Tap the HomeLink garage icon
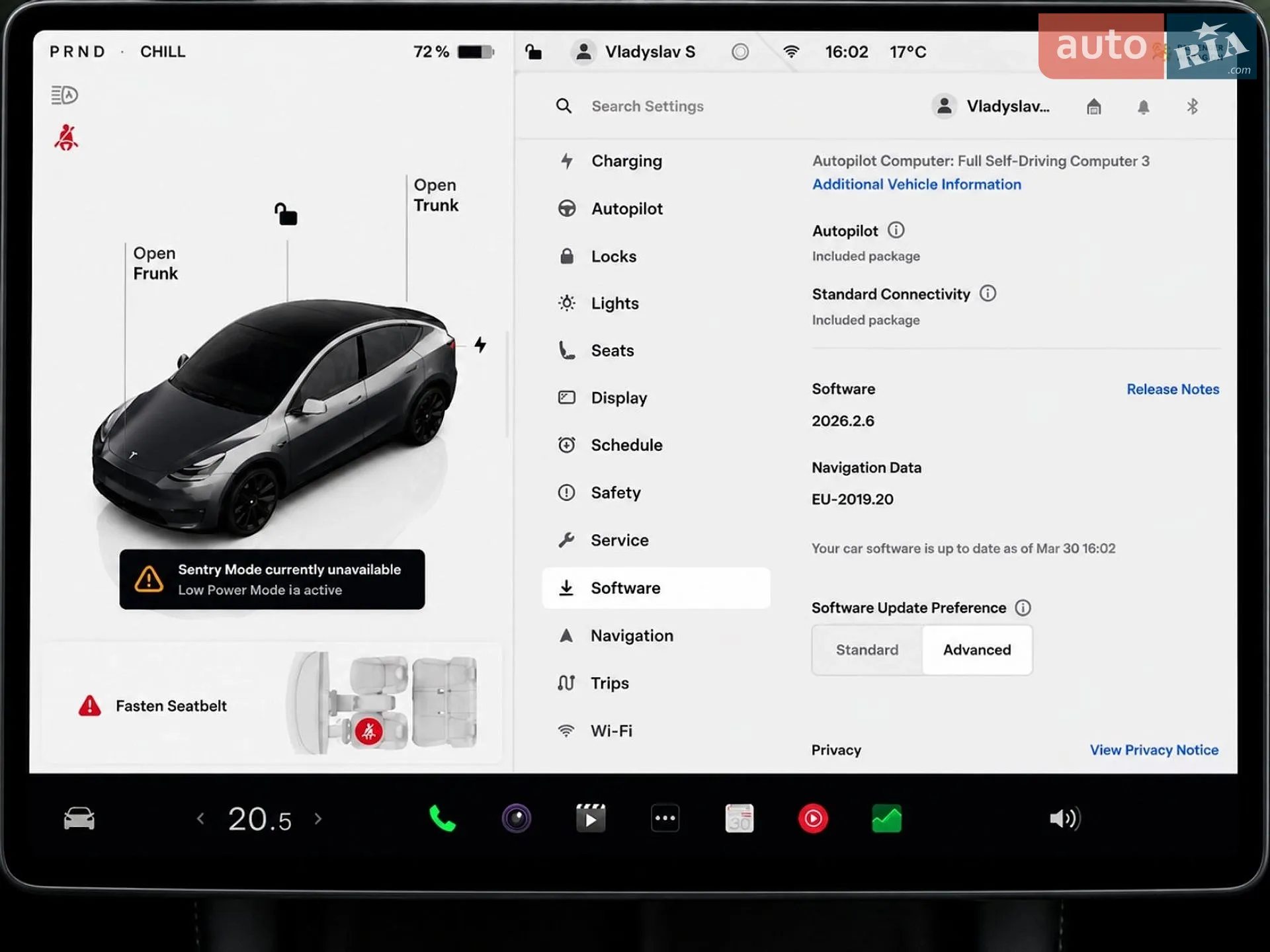This screenshot has height=952, width=1270. click(x=1094, y=106)
